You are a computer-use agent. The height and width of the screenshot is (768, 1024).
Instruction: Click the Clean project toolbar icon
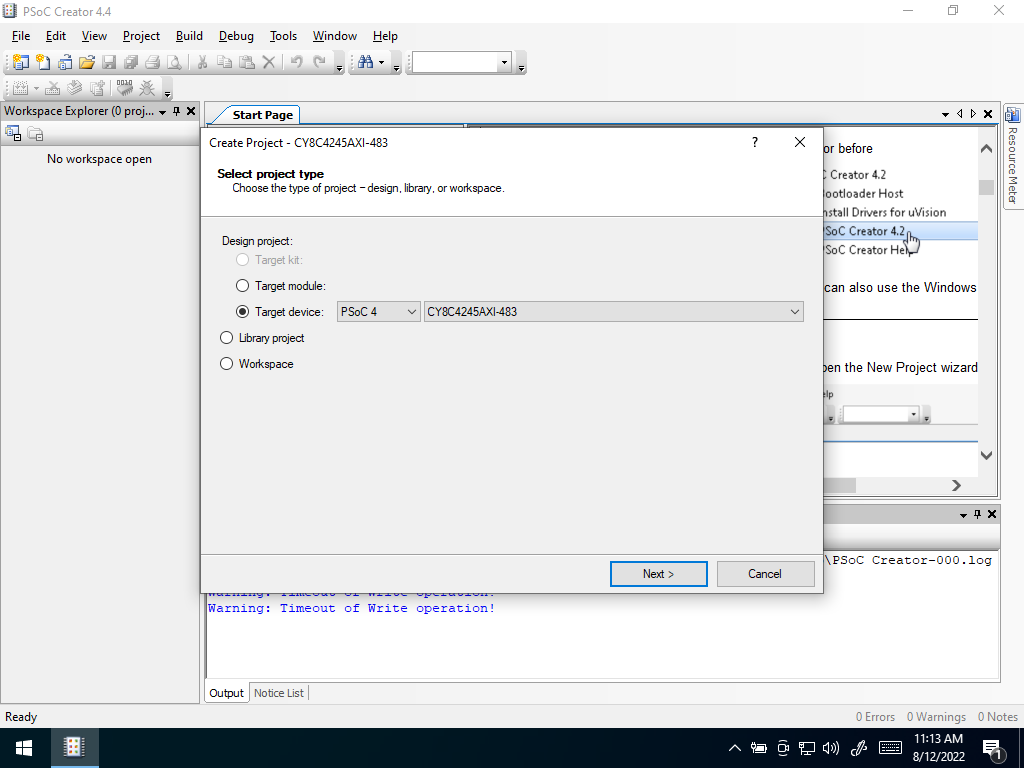tap(53, 88)
